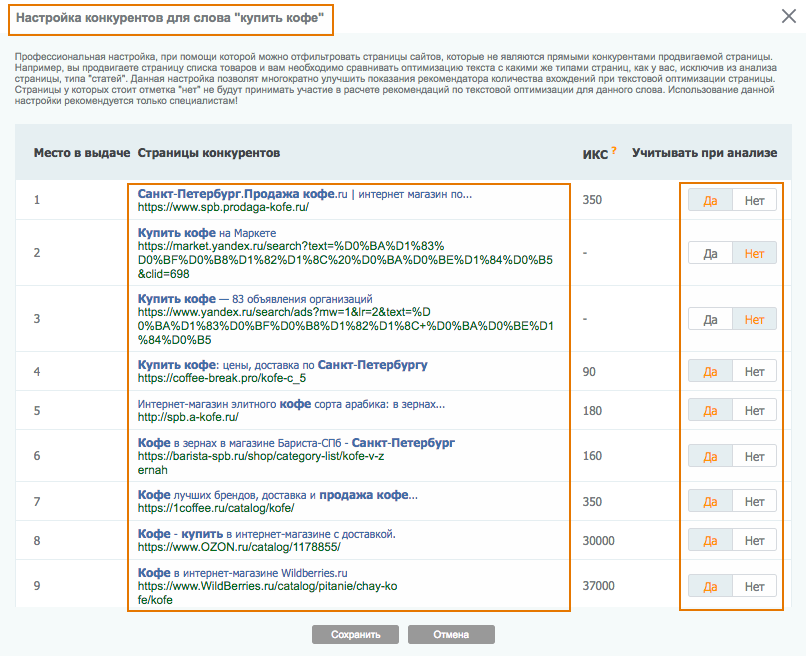Click the ИКС question mark help icon

coord(614,150)
